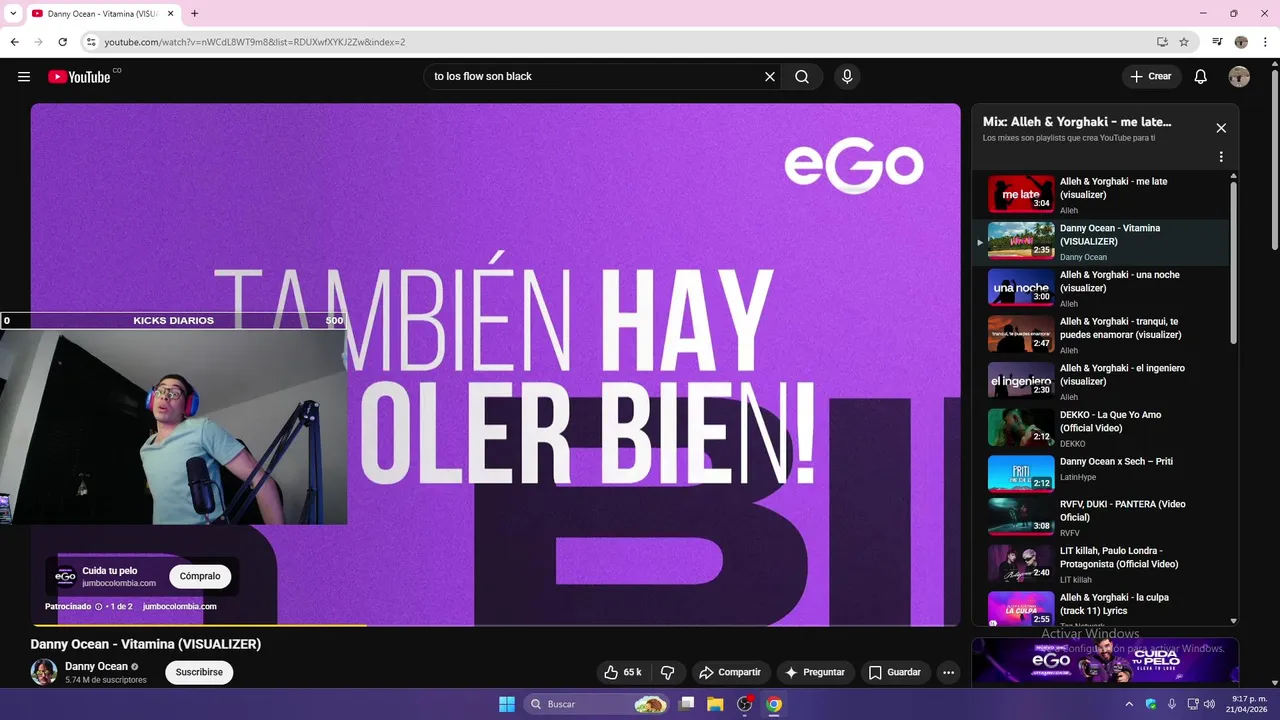
Task: Open more actions ellipsis under the video
Action: pyautogui.click(x=949, y=673)
